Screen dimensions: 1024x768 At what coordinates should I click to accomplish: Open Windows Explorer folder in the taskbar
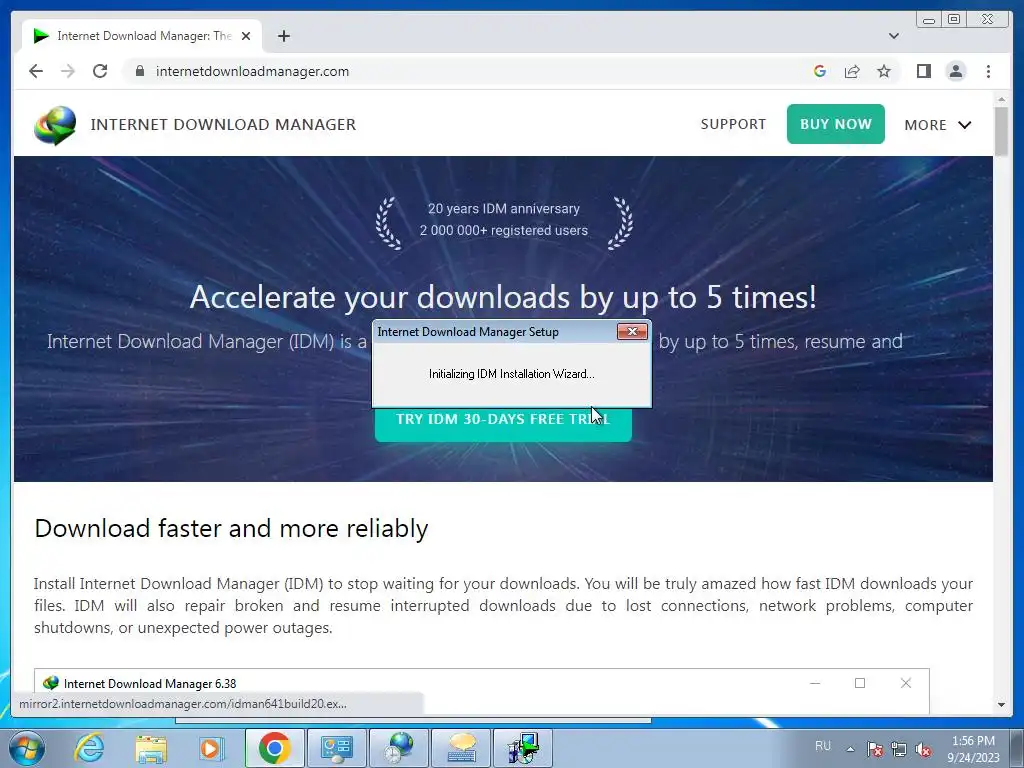(x=151, y=748)
